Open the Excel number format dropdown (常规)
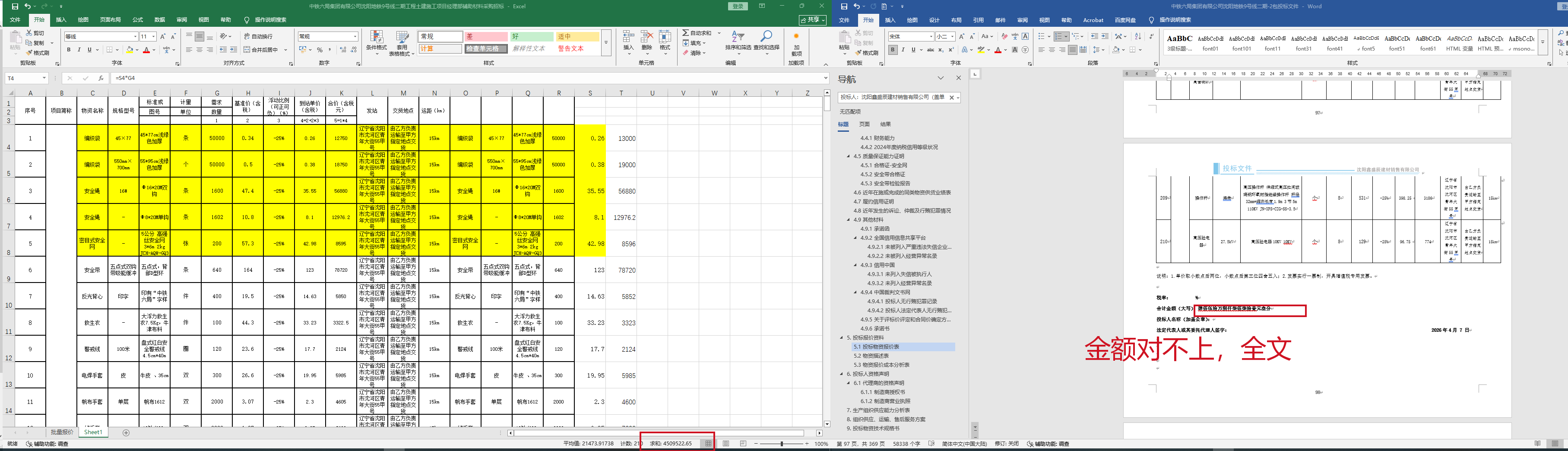The image size is (1568, 451). tap(355, 37)
